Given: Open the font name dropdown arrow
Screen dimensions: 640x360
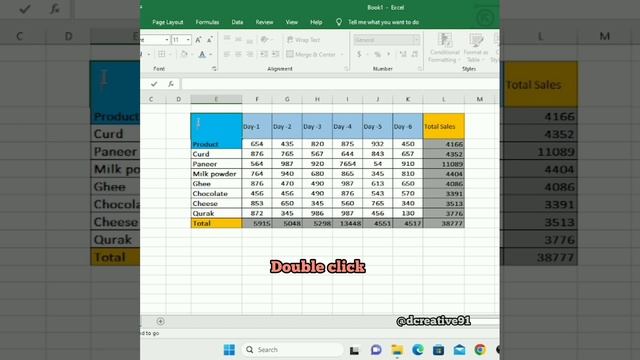Looking at the screenshot, I should click(167, 40).
